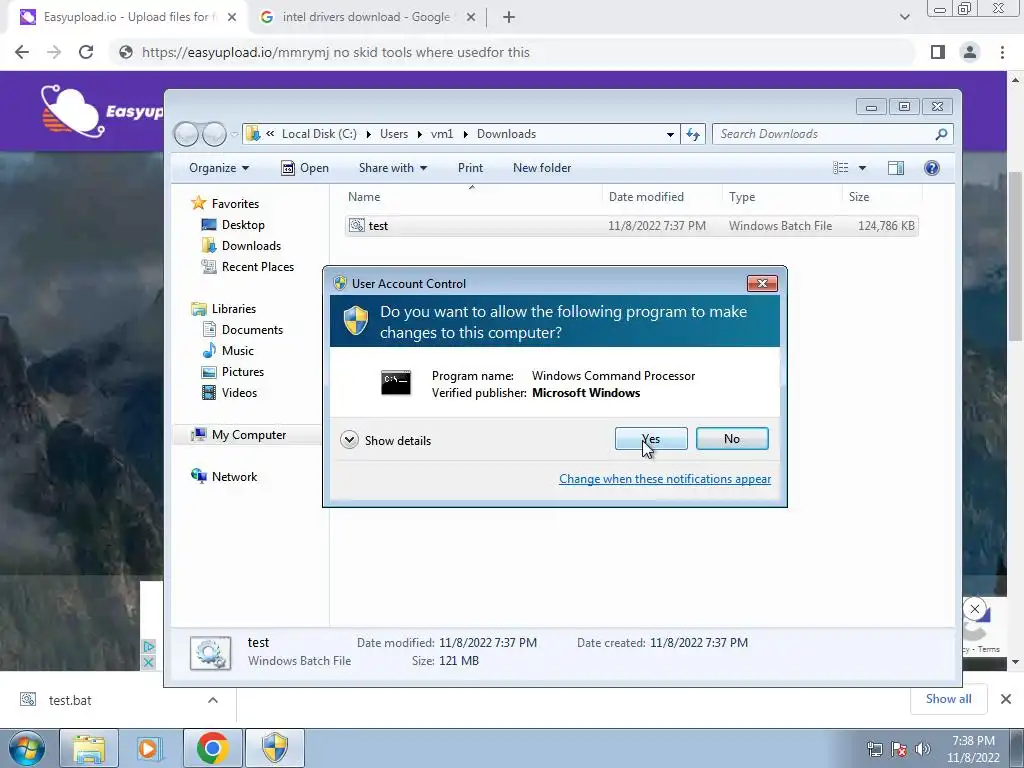Click Show all downloads button

pos(948,699)
